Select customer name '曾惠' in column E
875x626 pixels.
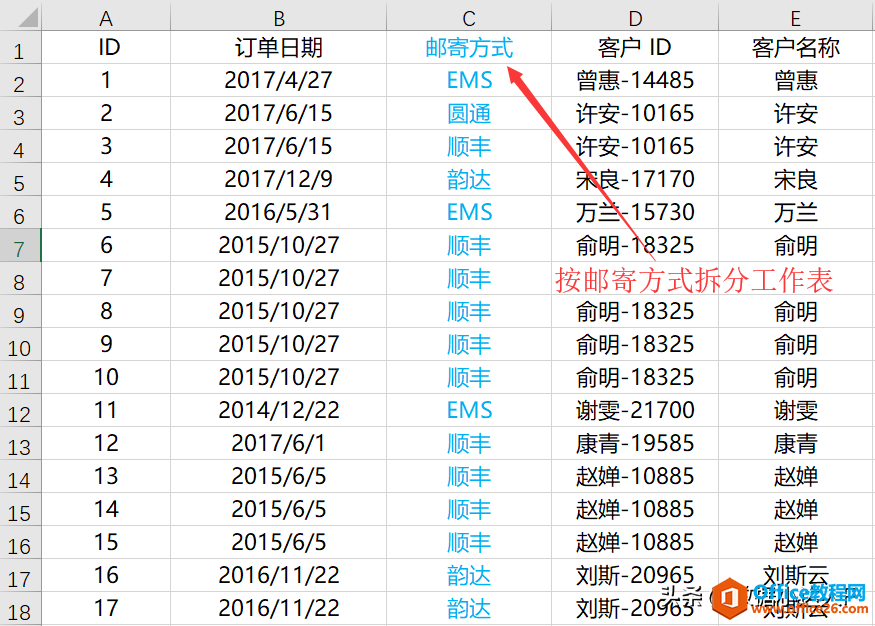point(796,80)
